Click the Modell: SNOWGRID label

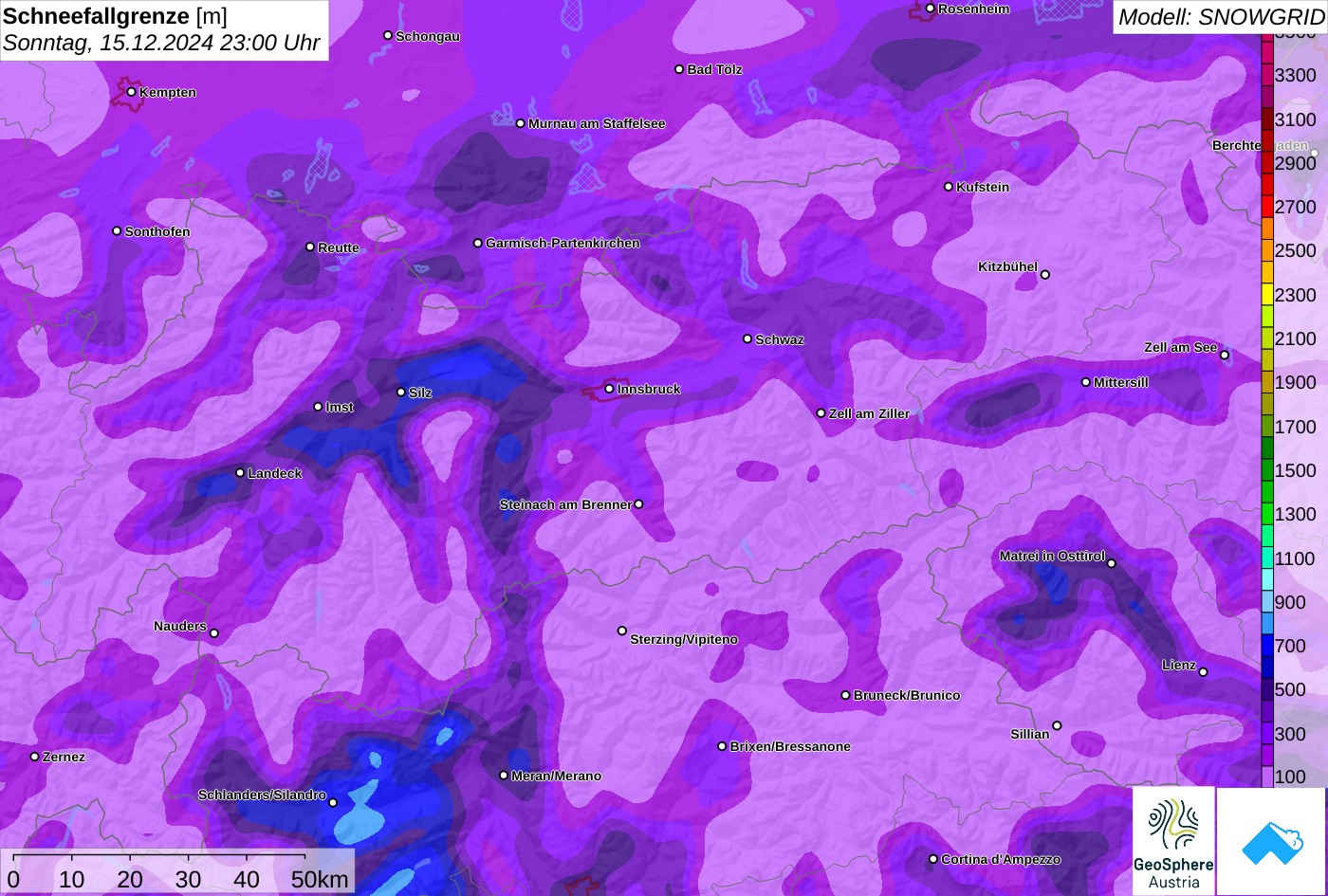coord(1221,16)
